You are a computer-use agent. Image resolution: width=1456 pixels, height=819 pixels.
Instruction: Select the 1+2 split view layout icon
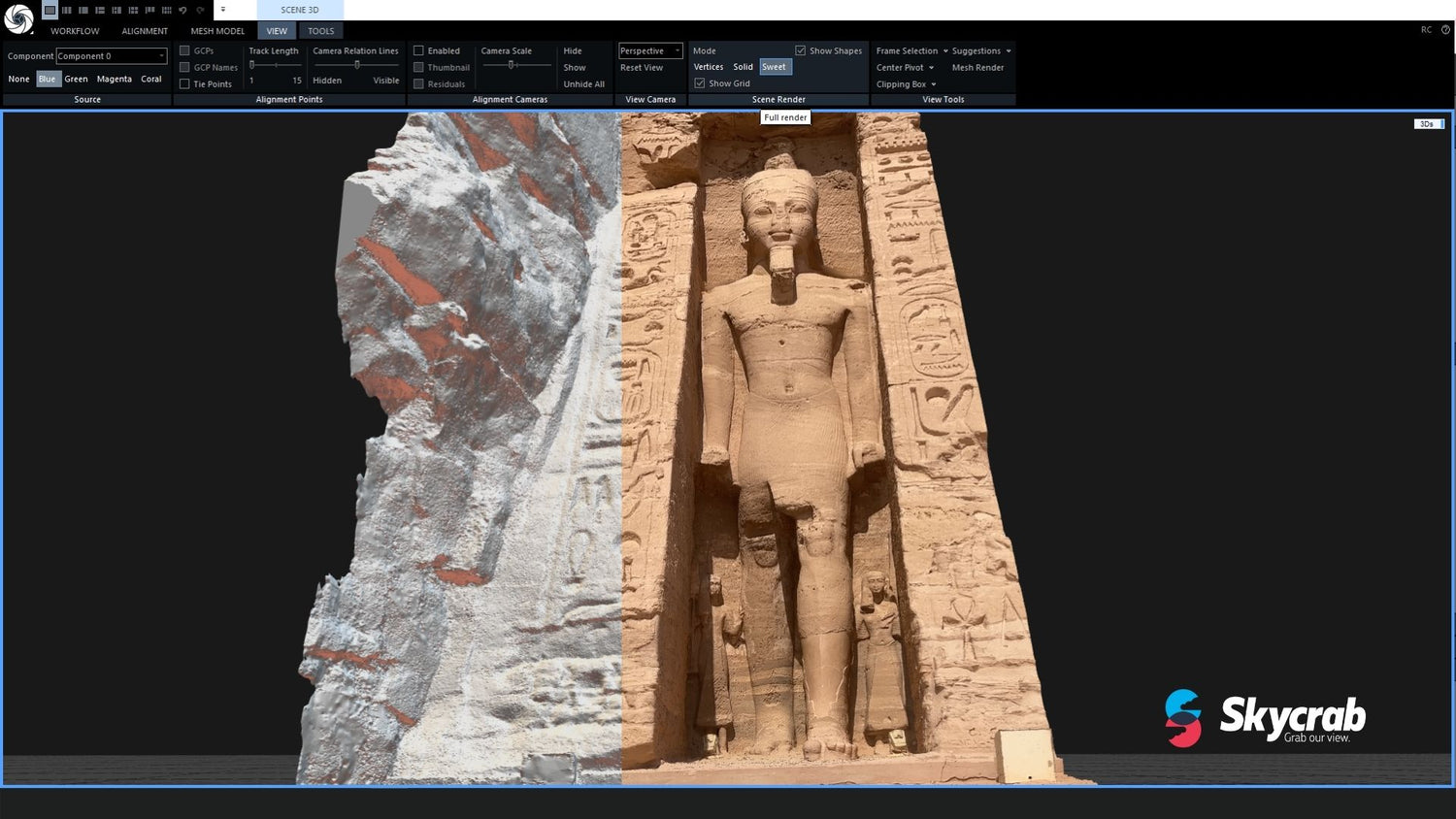(x=100, y=10)
